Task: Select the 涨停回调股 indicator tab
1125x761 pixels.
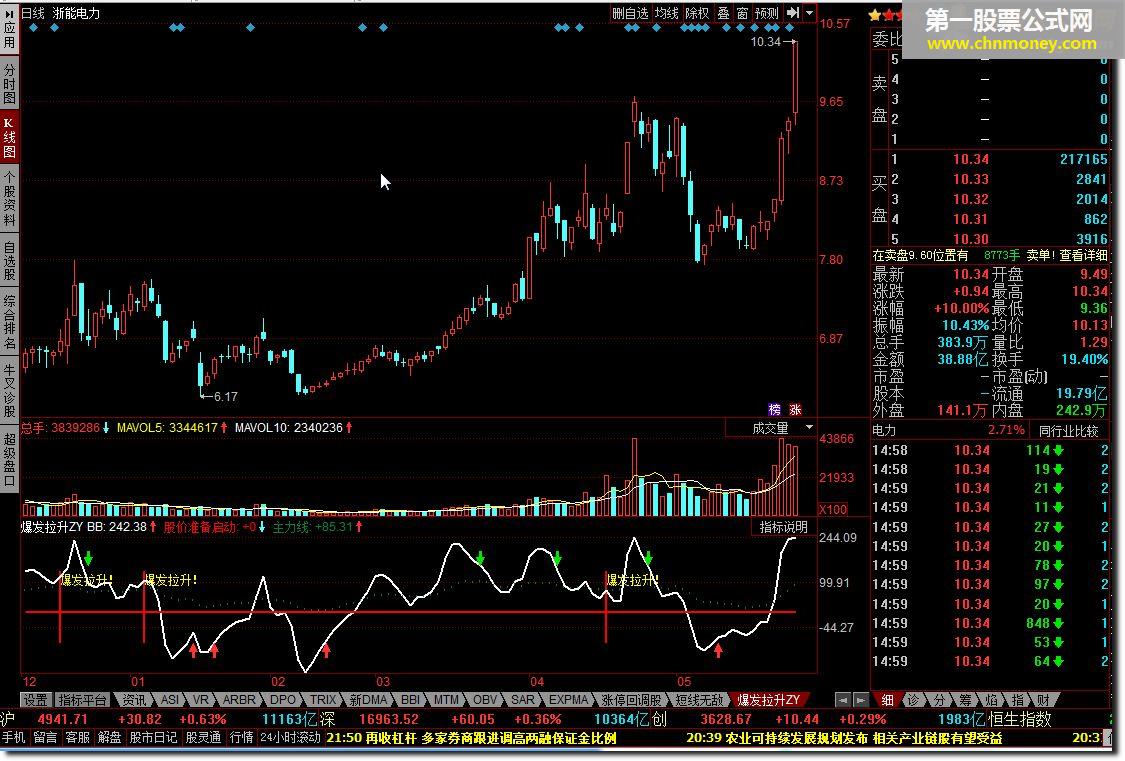Action: (631, 700)
